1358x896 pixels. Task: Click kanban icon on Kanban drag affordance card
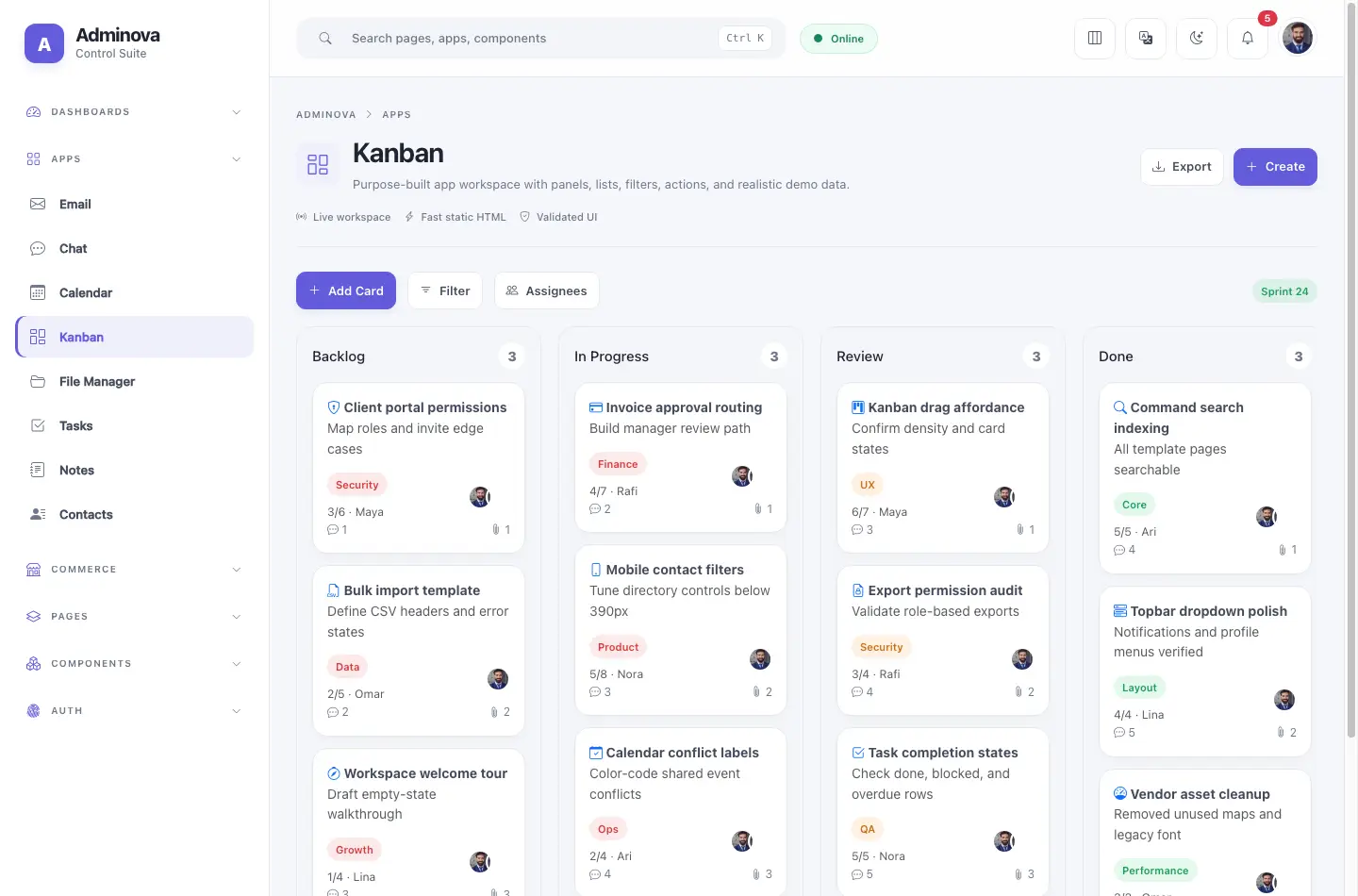pyautogui.click(x=858, y=407)
